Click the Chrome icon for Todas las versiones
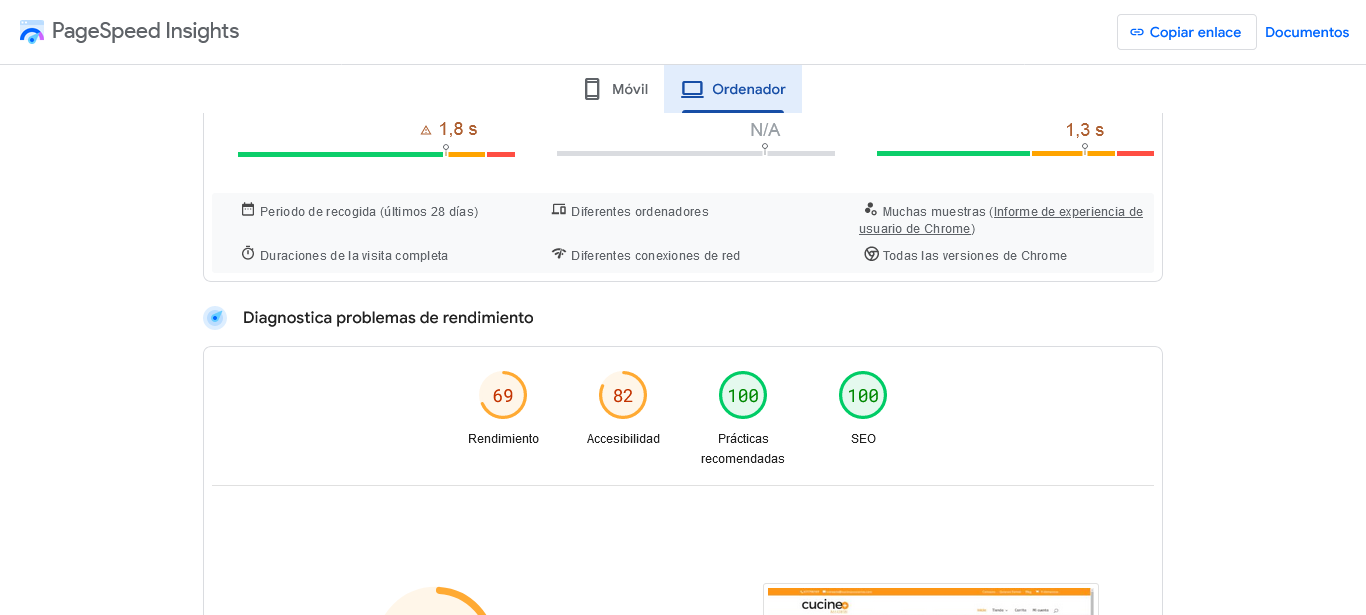Viewport: 1366px width, 615px height. tap(871, 254)
